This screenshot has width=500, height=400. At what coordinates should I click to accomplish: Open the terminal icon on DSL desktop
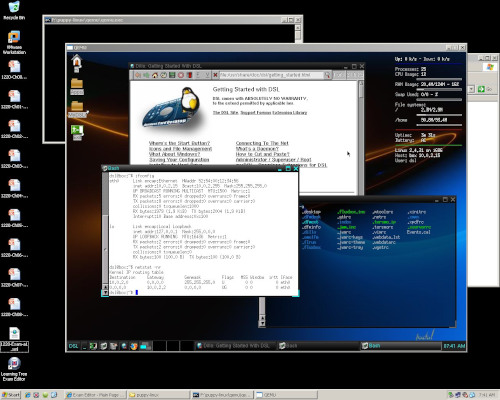point(77,132)
